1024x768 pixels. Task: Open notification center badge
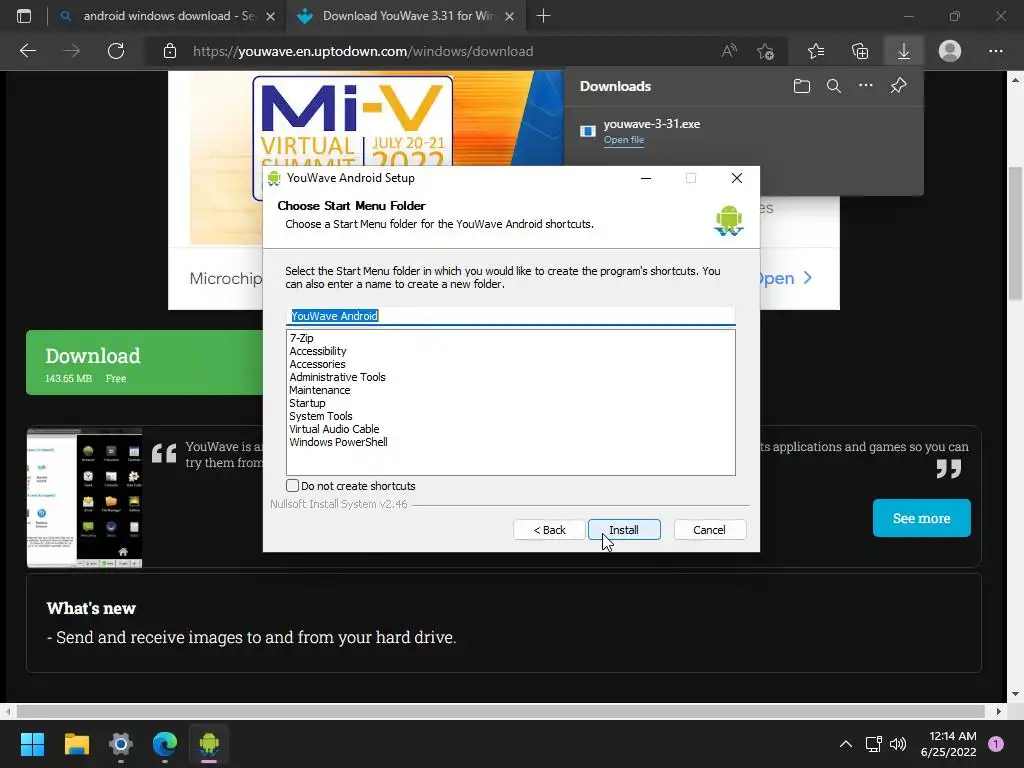pos(995,744)
